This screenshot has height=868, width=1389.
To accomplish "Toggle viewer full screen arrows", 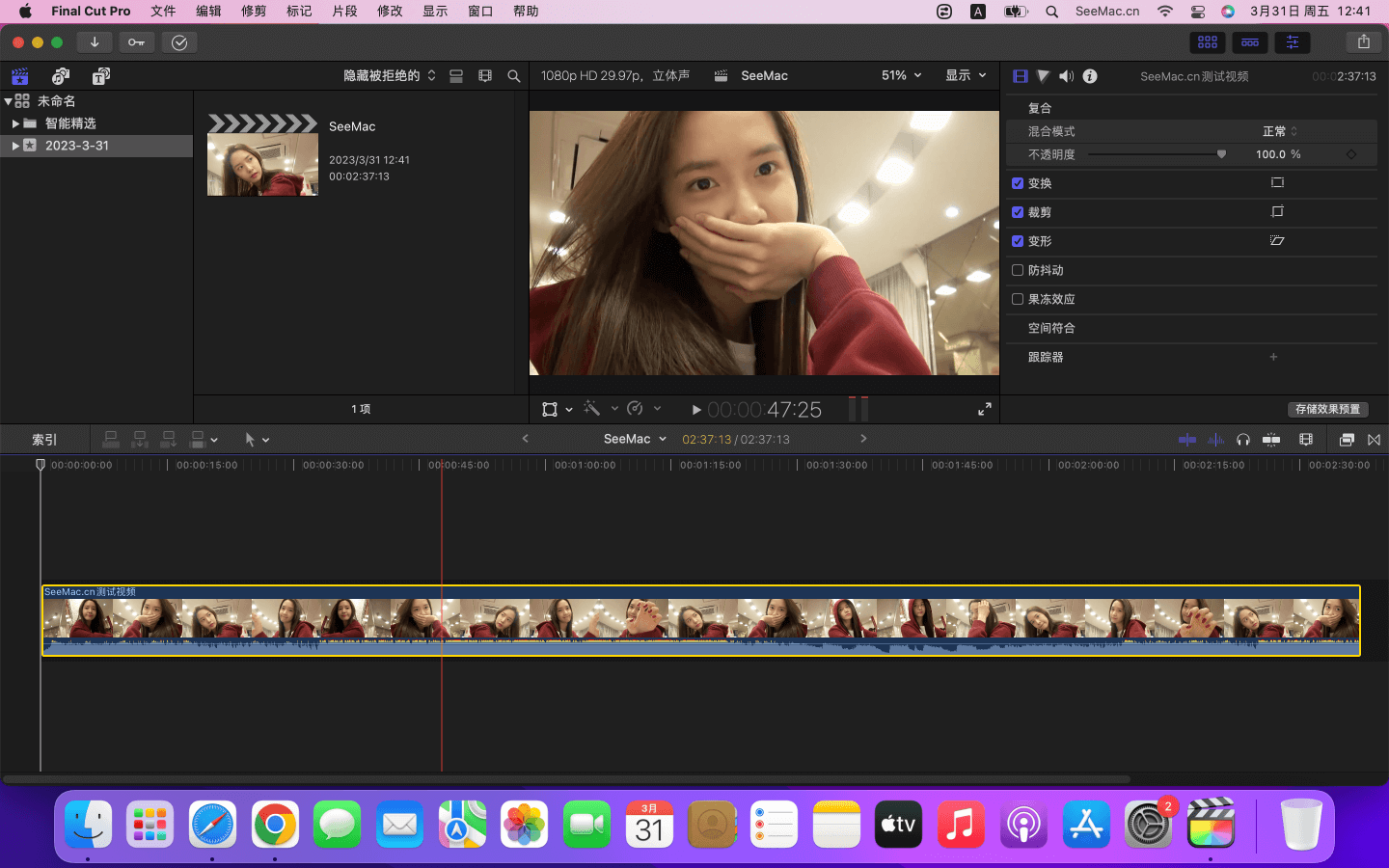I will (x=984, y=410).
